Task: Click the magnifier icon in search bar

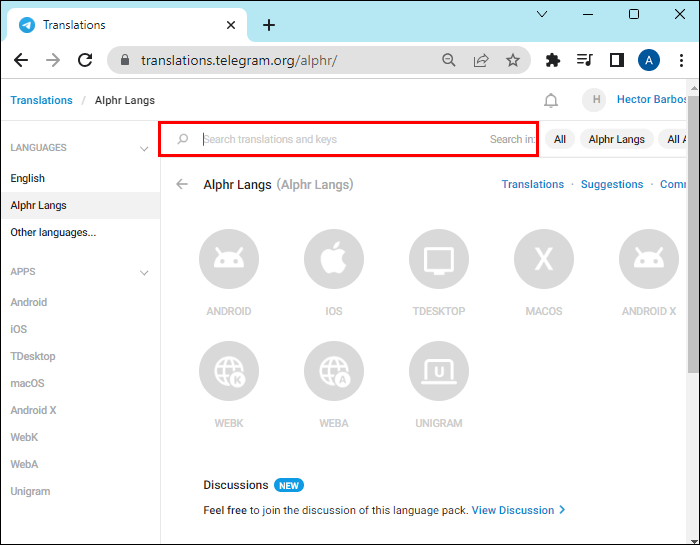Action: [x=183, y=139]
